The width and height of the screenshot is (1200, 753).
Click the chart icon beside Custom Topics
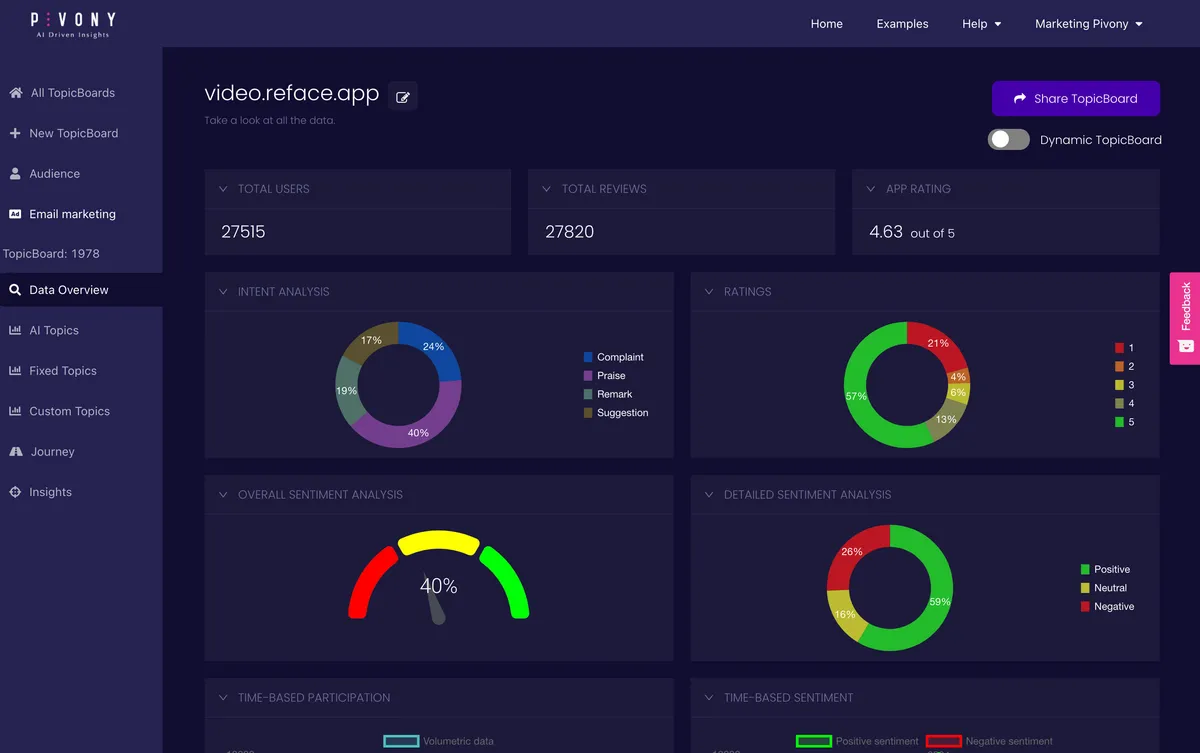coord(15,411)
